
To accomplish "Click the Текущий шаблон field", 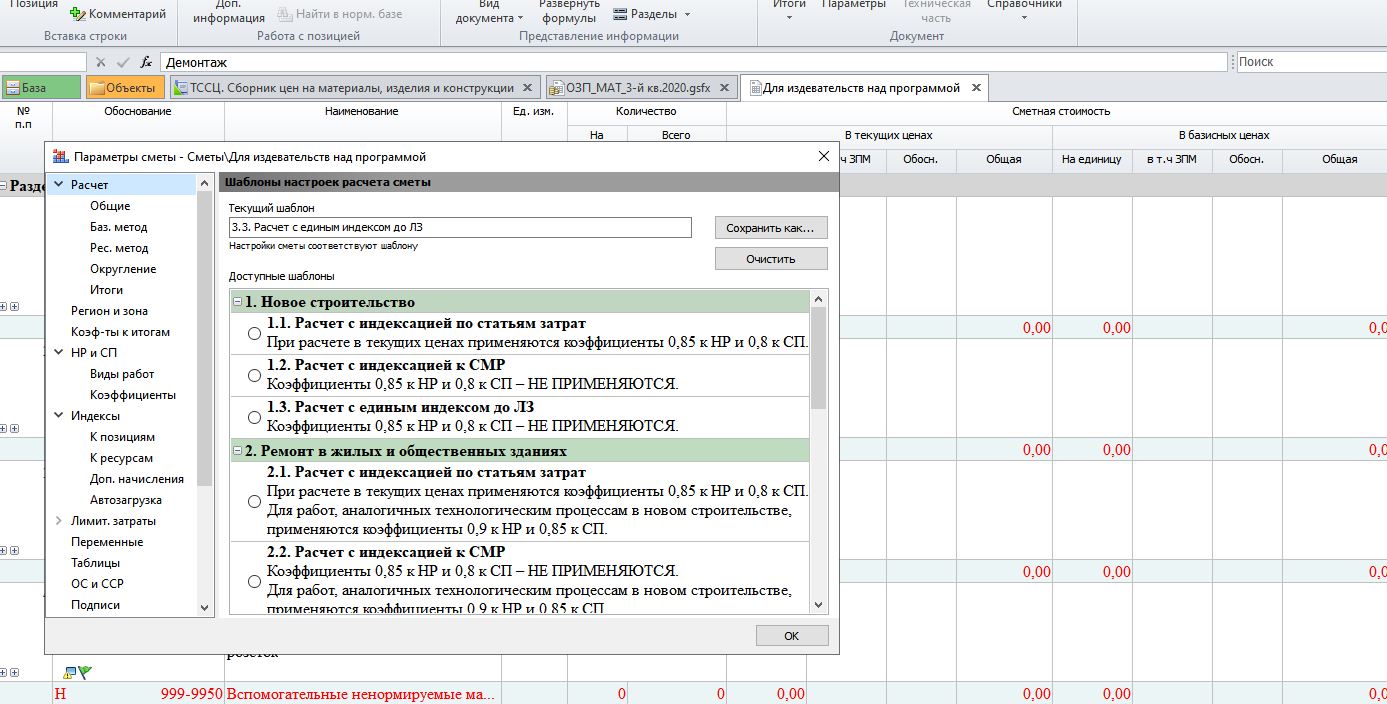I will click(460, 227).
